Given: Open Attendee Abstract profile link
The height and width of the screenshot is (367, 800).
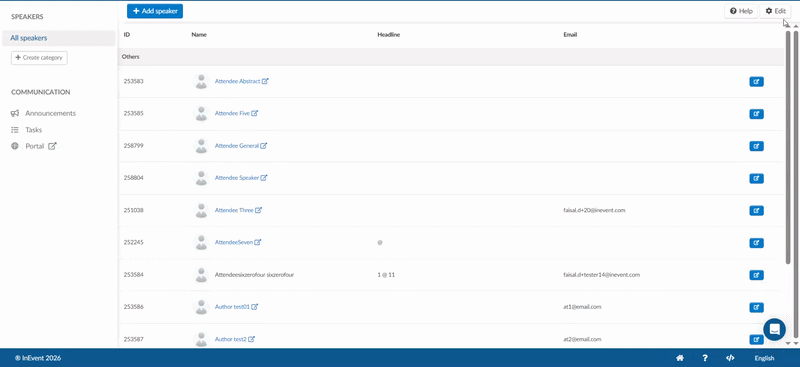Looking at the screenshot, I should tap(241, 81).
